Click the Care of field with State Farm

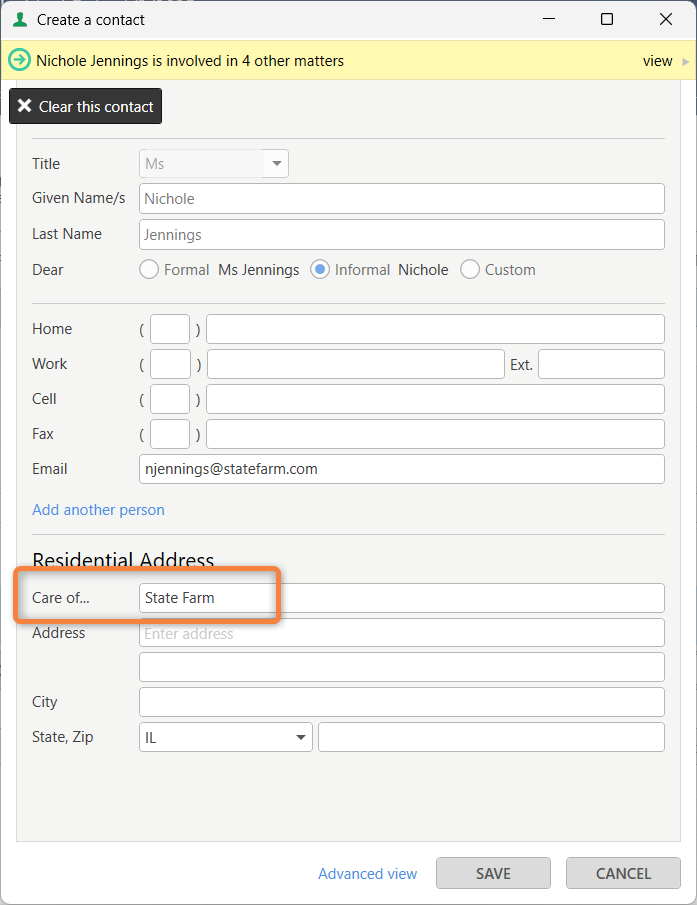coord(401,598)
